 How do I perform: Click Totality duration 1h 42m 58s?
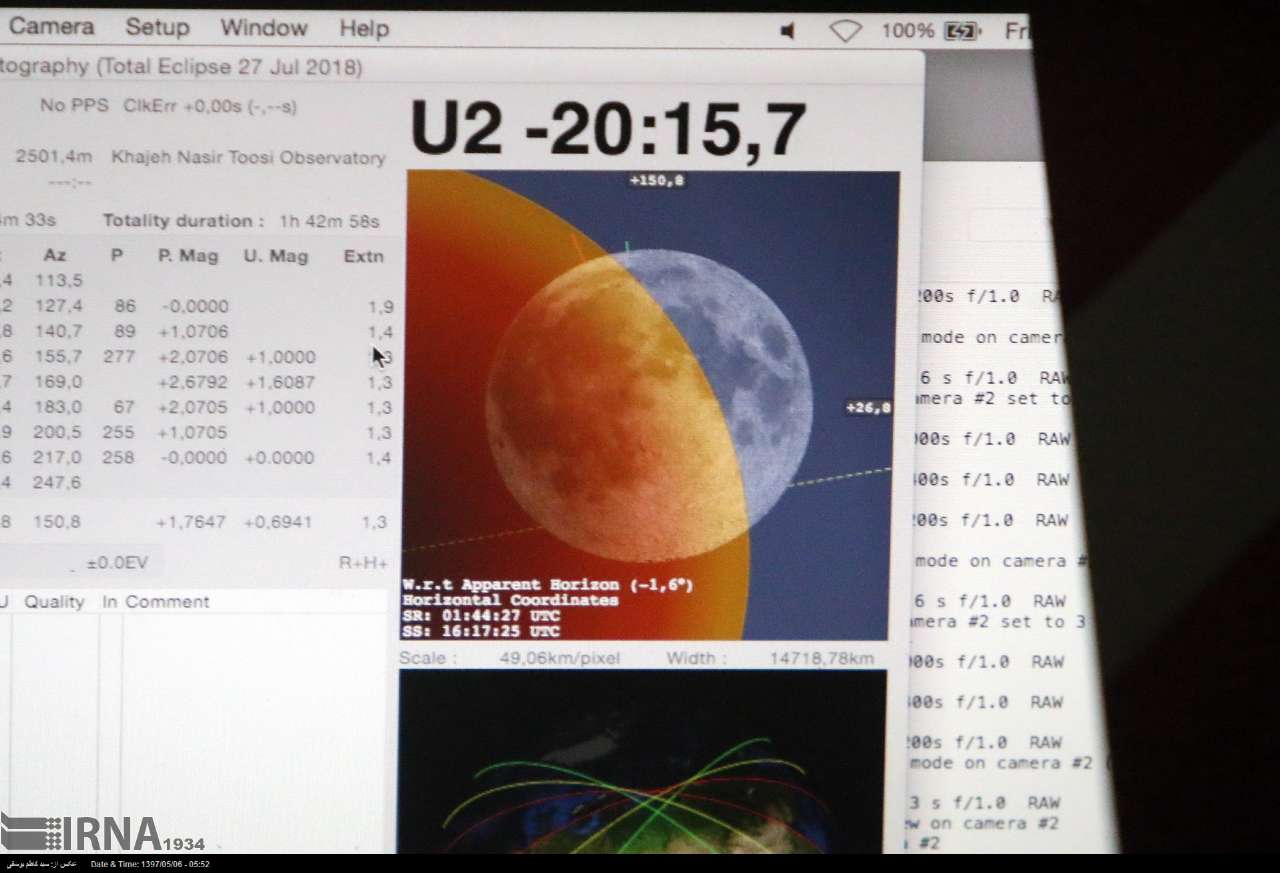point(241,221)
